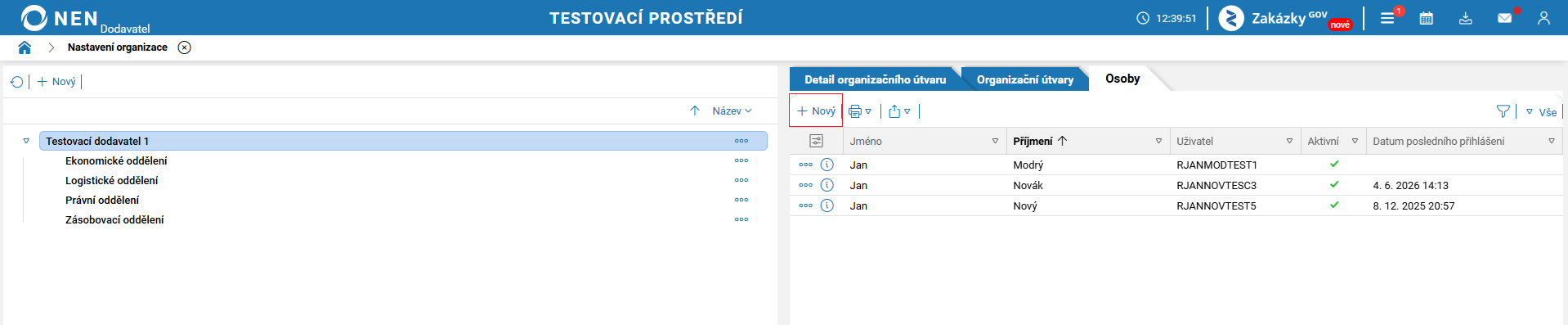
Task: Open the messages envelope icon
Action: click(x=1504, y=18)
